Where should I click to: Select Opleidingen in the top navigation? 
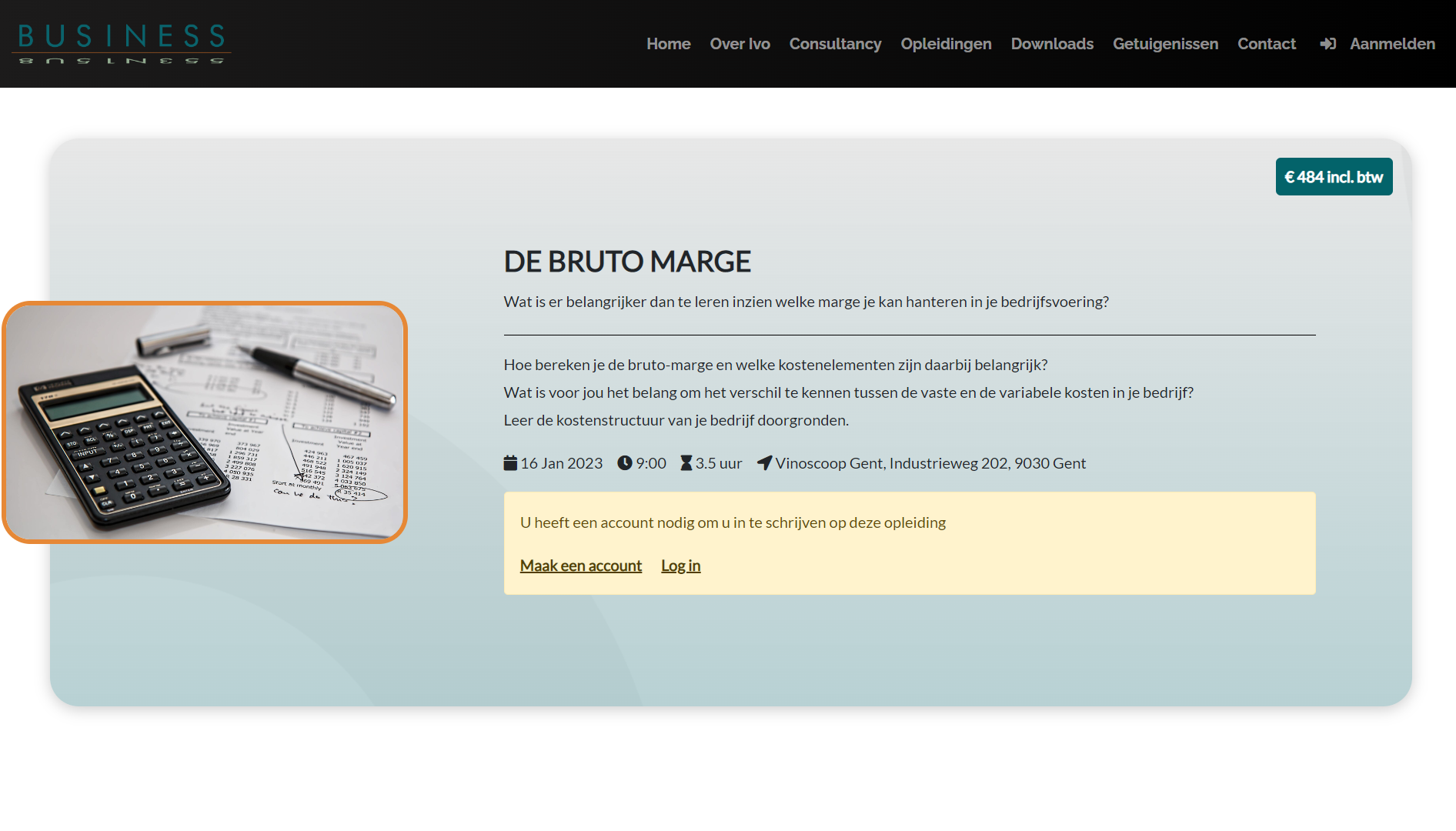pos(946,44)
